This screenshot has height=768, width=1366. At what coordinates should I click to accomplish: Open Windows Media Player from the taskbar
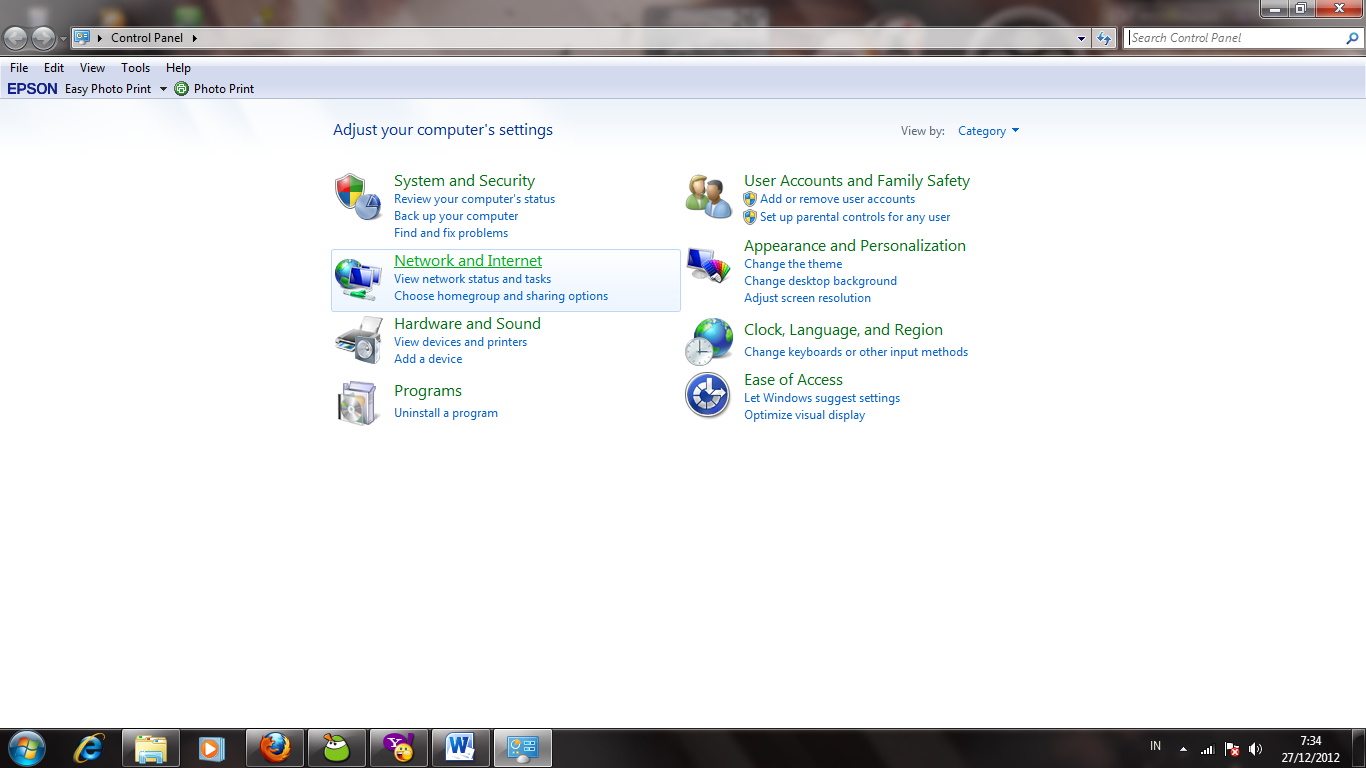click(x=212, y=747)
